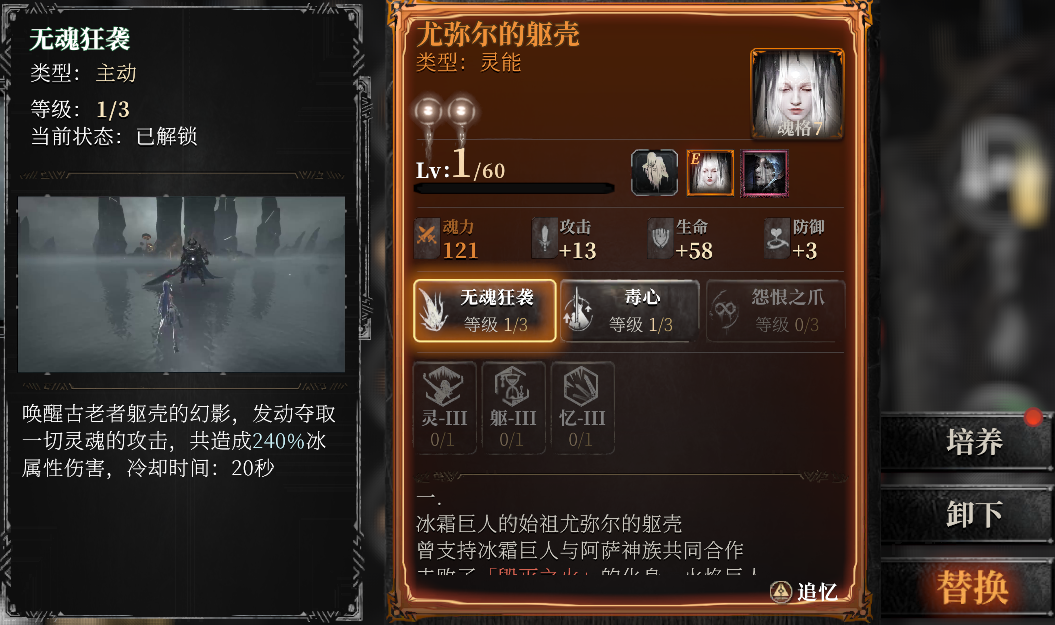1055x625 pixels.
Task: Click the large 魂格7 portrait
Action: [x=797, y=94]
